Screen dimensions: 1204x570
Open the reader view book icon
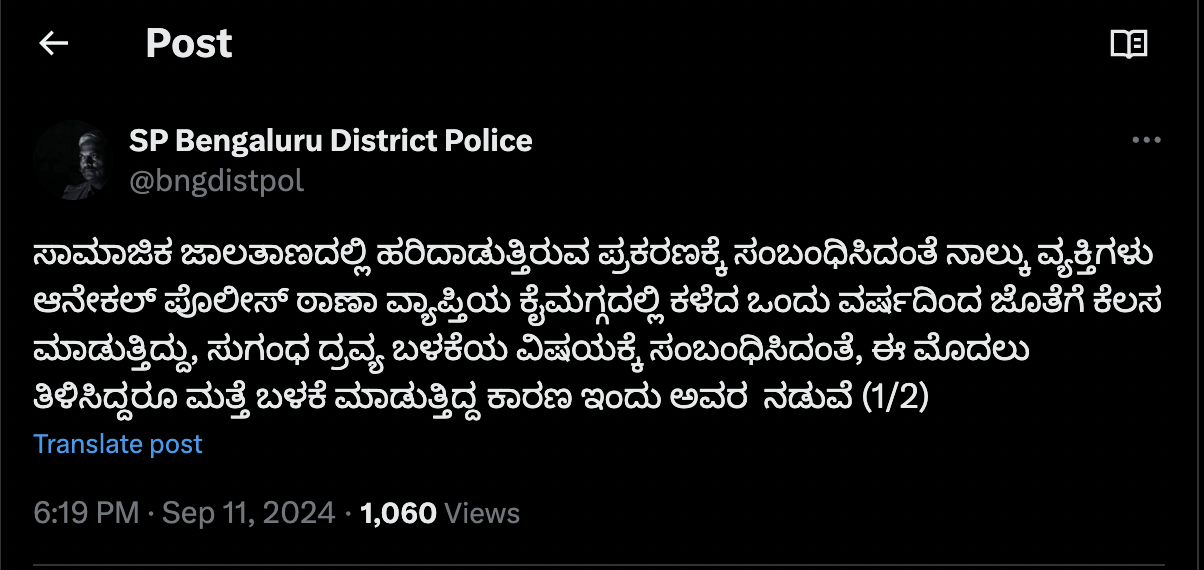tap(1129, 44)
